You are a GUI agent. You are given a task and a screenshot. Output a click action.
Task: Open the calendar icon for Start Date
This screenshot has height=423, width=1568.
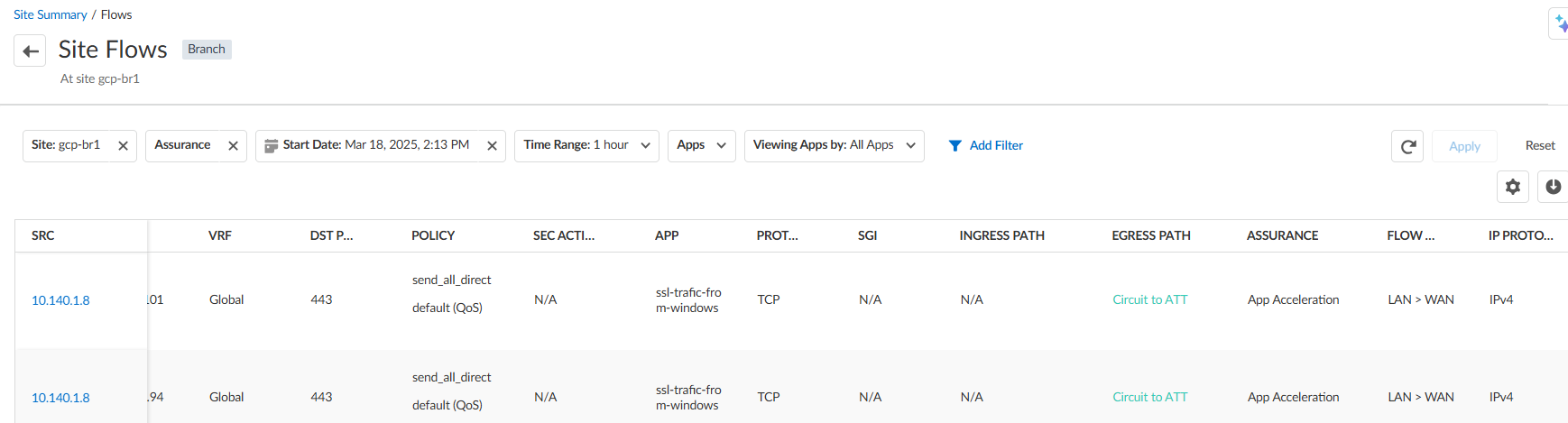click(x=271, y=146)
